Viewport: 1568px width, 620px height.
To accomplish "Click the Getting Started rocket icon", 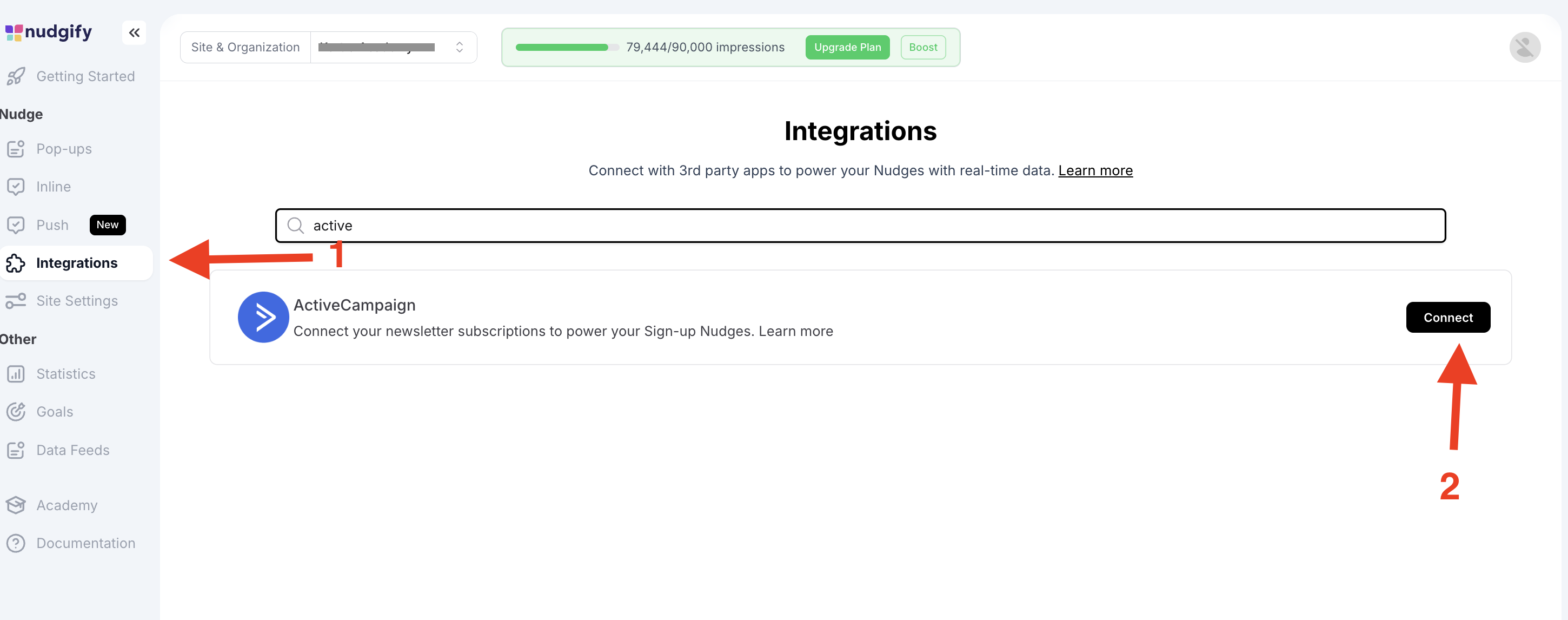I will point(16,76).
